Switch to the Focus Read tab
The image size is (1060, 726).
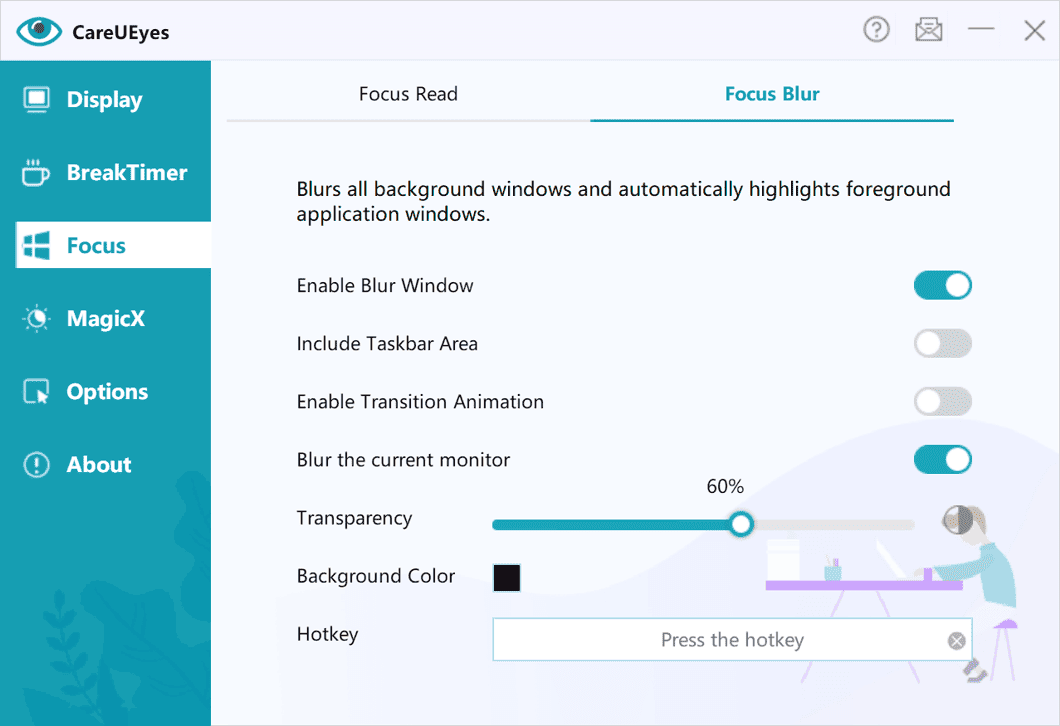click(408, 94)
